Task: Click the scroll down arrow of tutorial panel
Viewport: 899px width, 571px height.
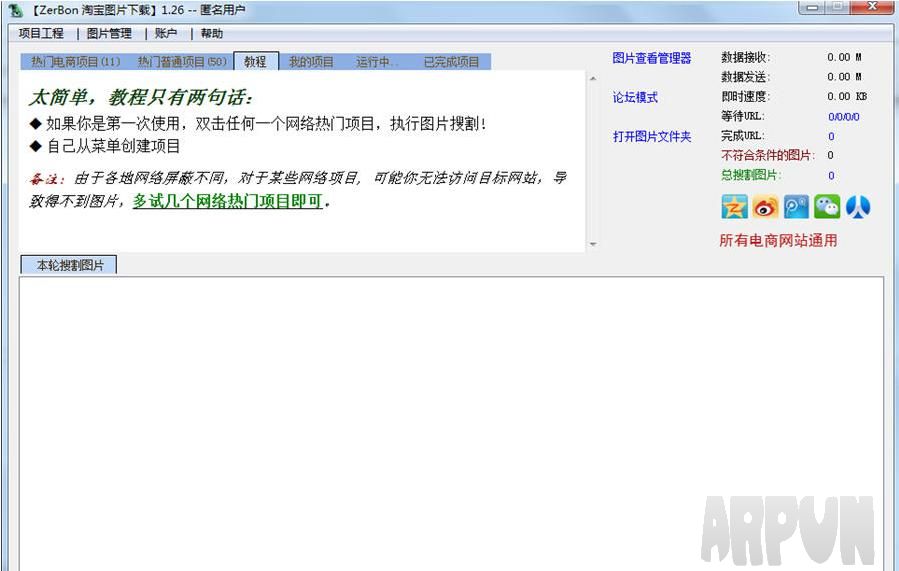Action: (593, 244)
